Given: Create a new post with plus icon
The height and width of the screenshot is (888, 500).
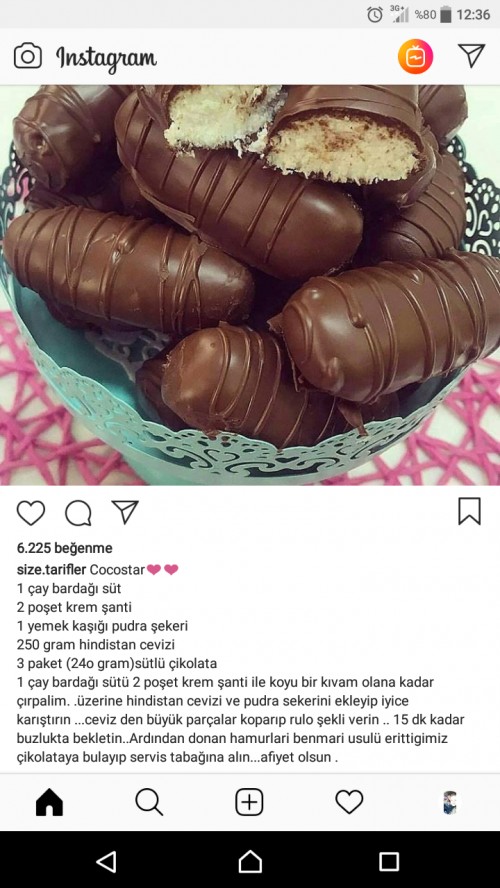Looking at the screenshot, I should (249, 802).
